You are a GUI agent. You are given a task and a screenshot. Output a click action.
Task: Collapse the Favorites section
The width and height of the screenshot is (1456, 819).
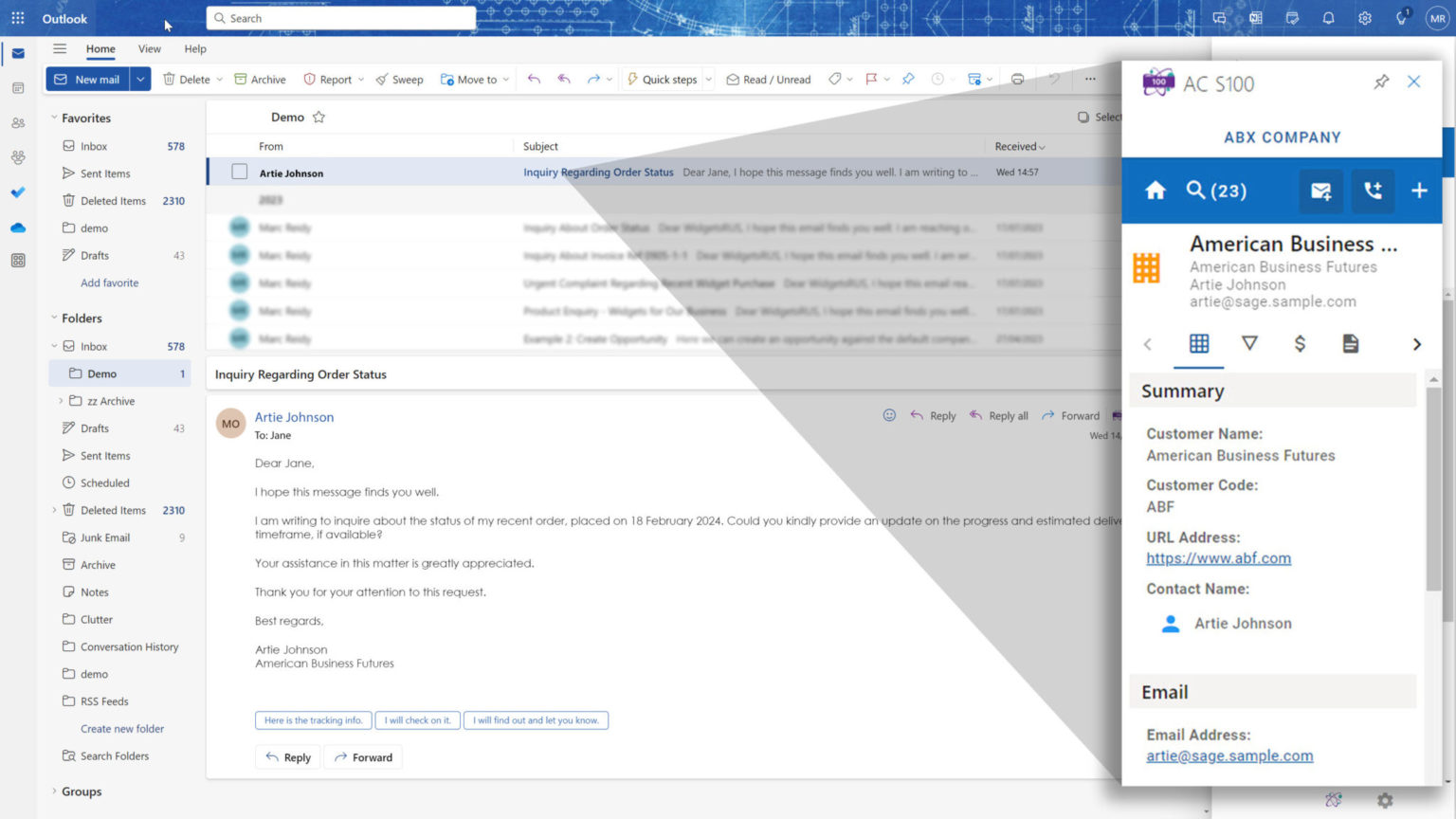click(x=54, y=118)
